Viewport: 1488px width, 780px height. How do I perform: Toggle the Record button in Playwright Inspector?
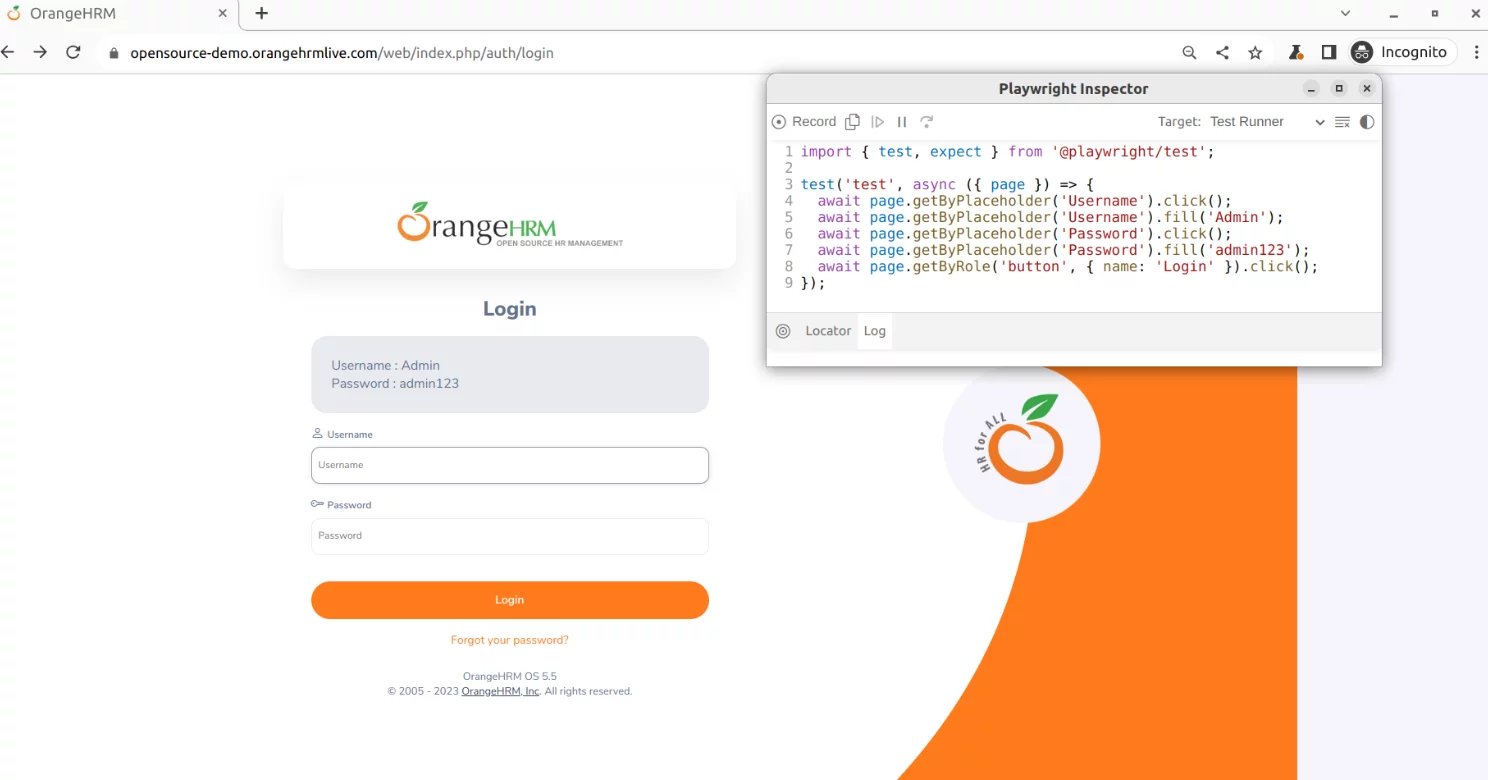[x=804, y=122]
